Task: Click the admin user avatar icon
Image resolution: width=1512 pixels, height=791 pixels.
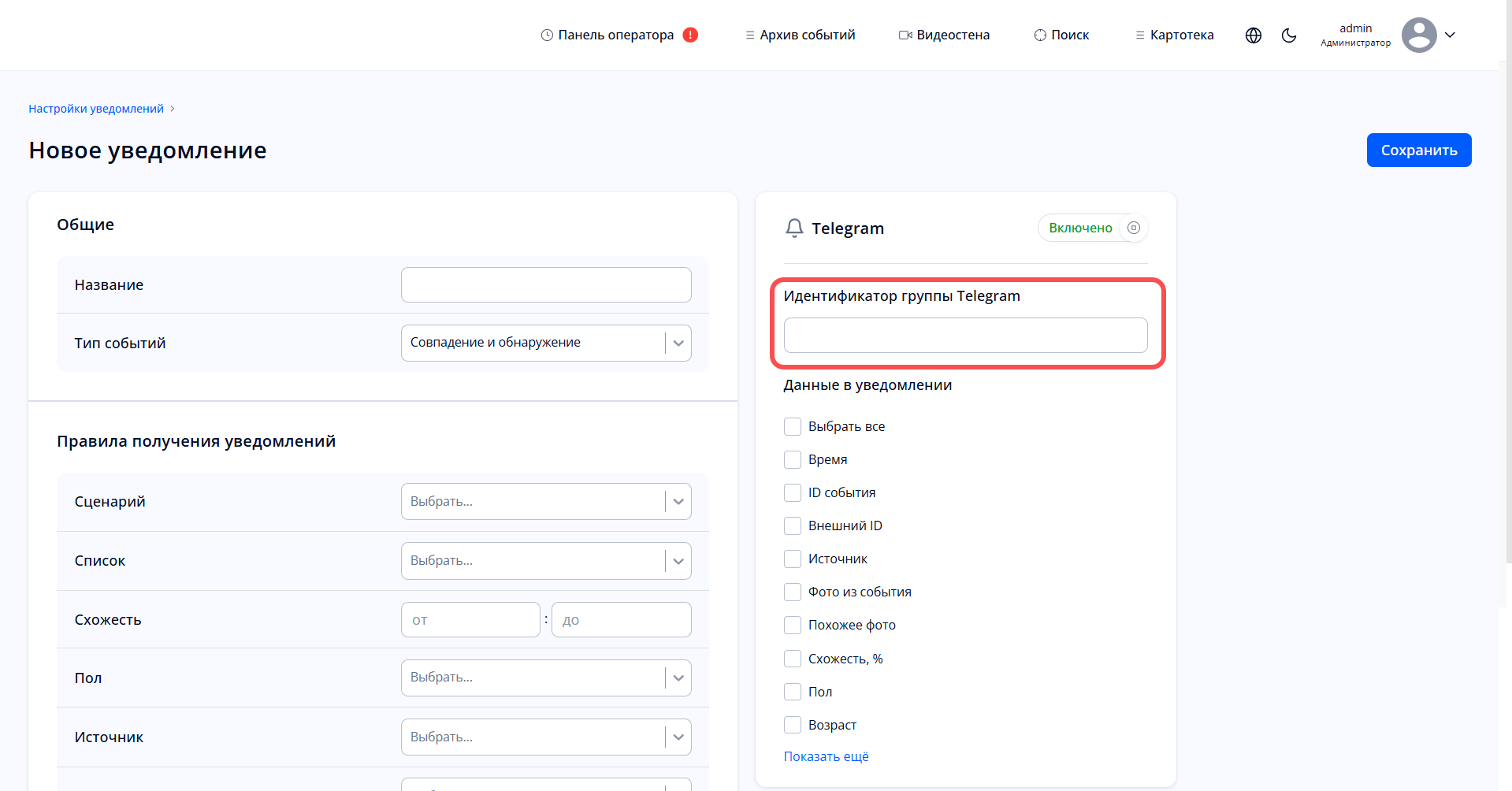Action: coord(1419,35)
